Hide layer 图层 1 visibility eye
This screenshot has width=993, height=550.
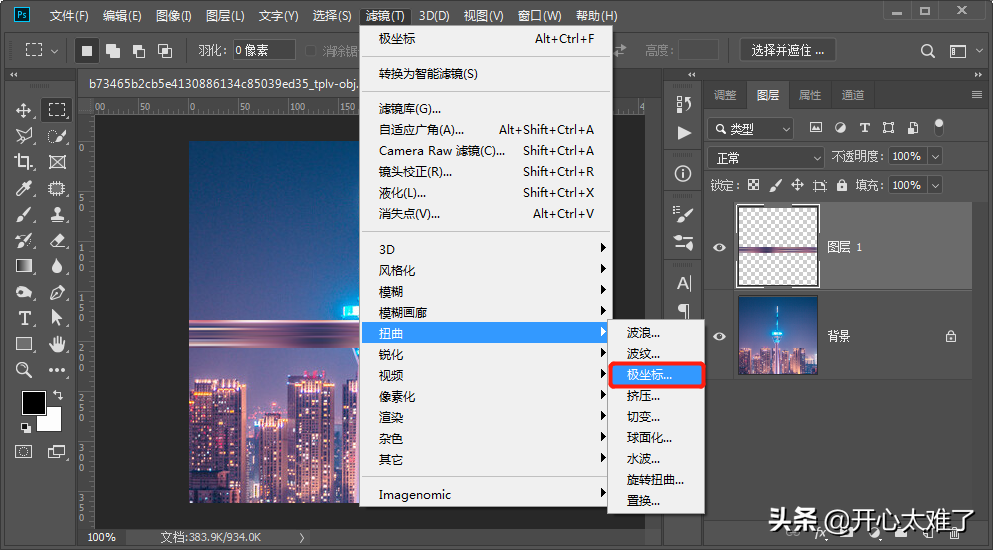click(x=719, y=247)
